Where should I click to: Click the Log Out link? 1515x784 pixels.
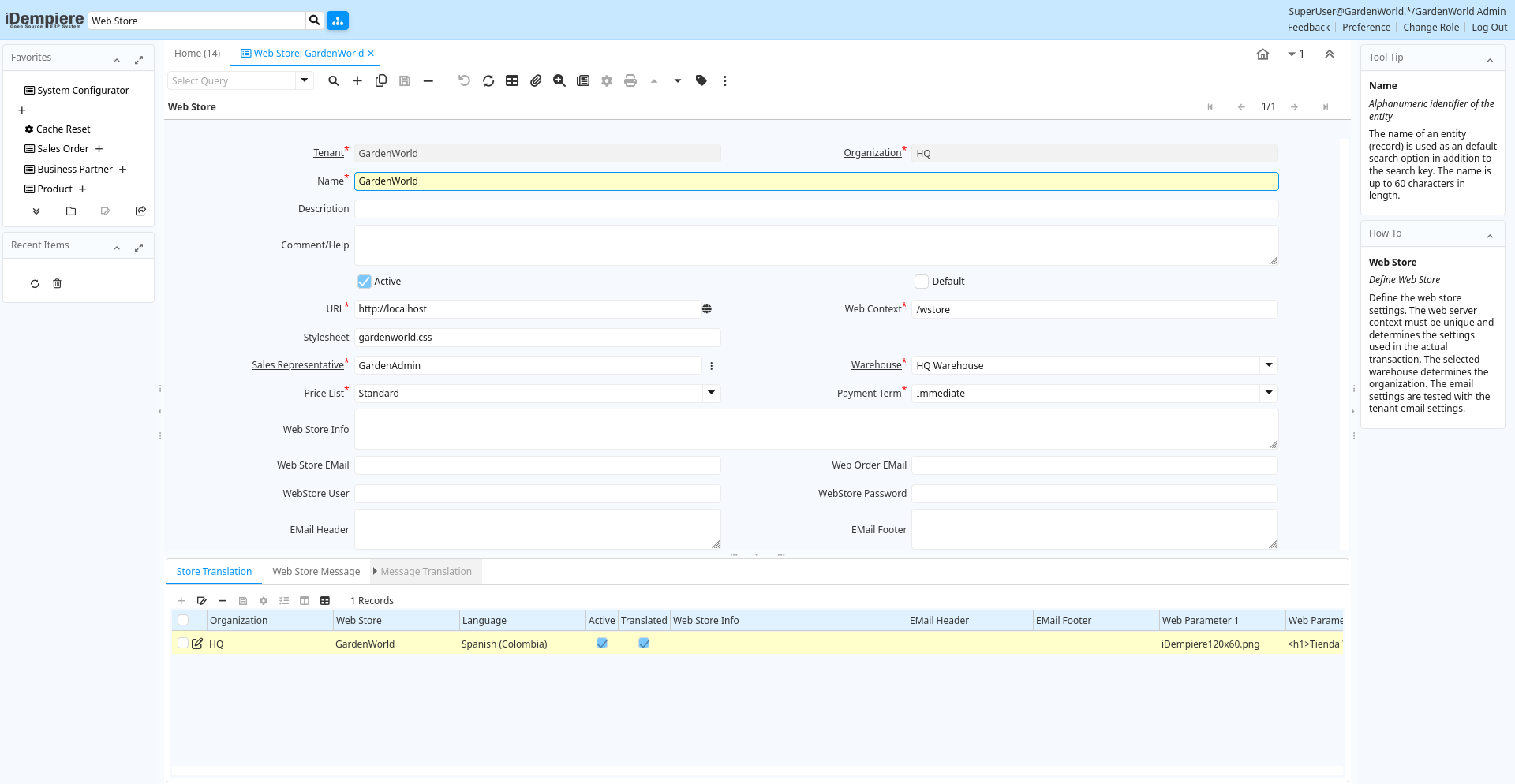[1489, 28]
